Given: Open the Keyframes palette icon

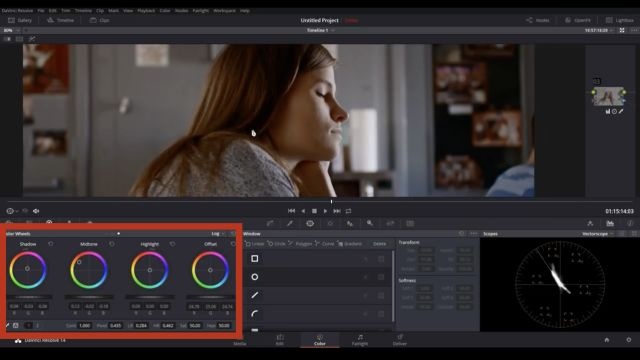Looking at the screenshot, I should (x=590, y=223).
